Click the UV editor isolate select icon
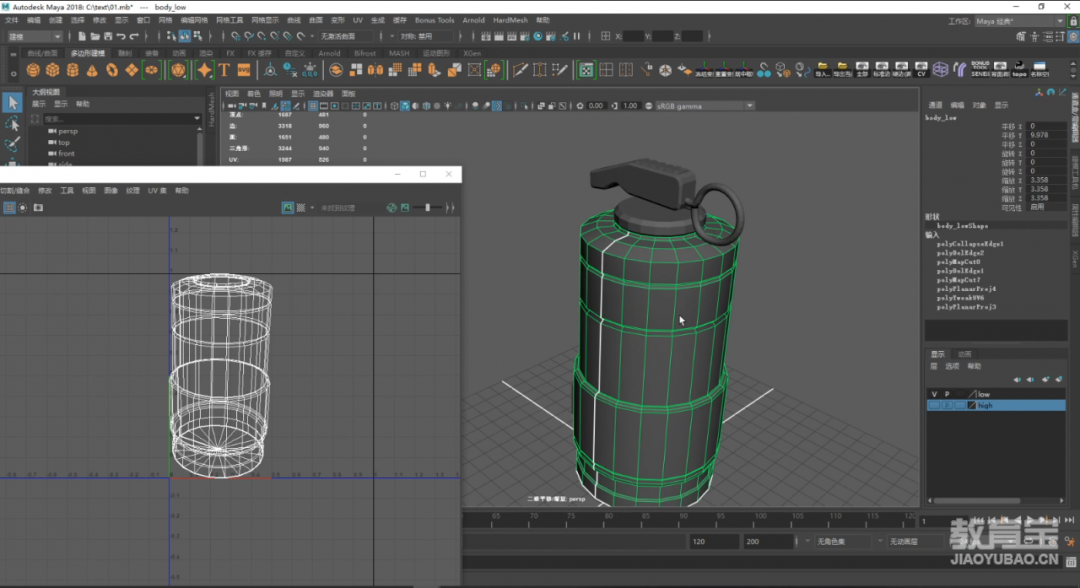The image size is (1080, 588). pyautogui.click(x=23, y=207)
